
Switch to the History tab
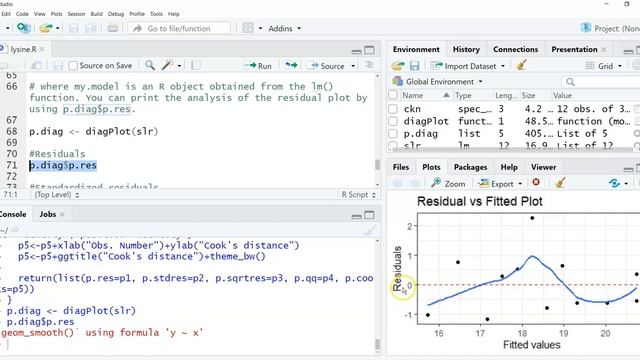coord(466,49)
